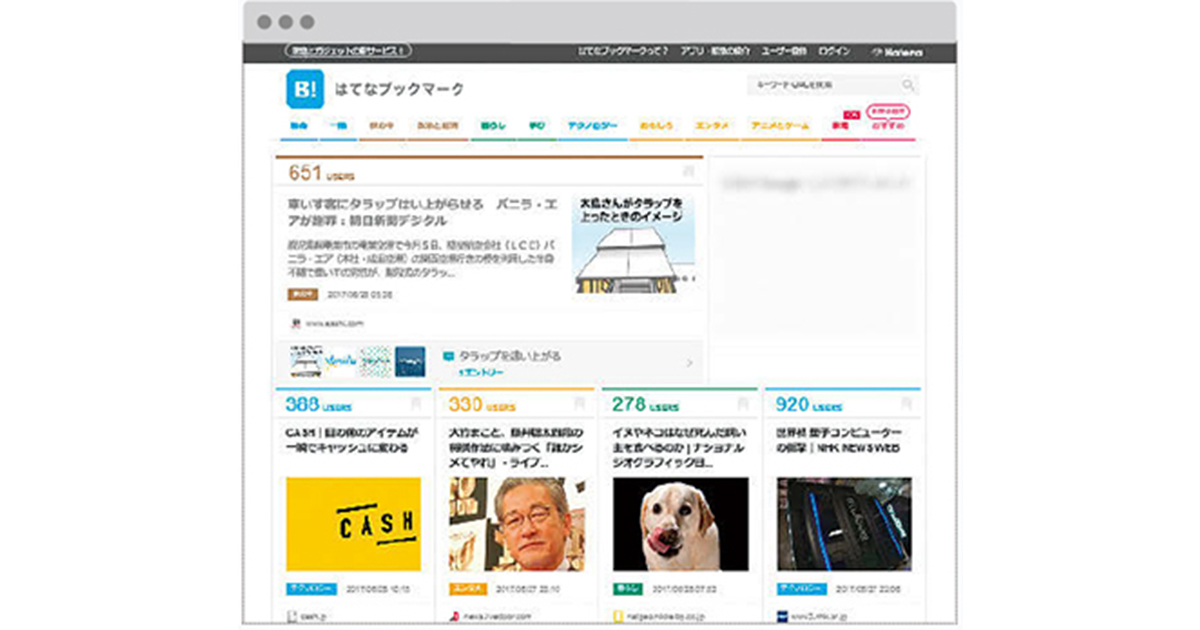Image resolution: width=1200 pixels, height=630 pixels.
Task: Click the natgeo.nikkeibp.co.jp favicon
Action: pos(619,617)
